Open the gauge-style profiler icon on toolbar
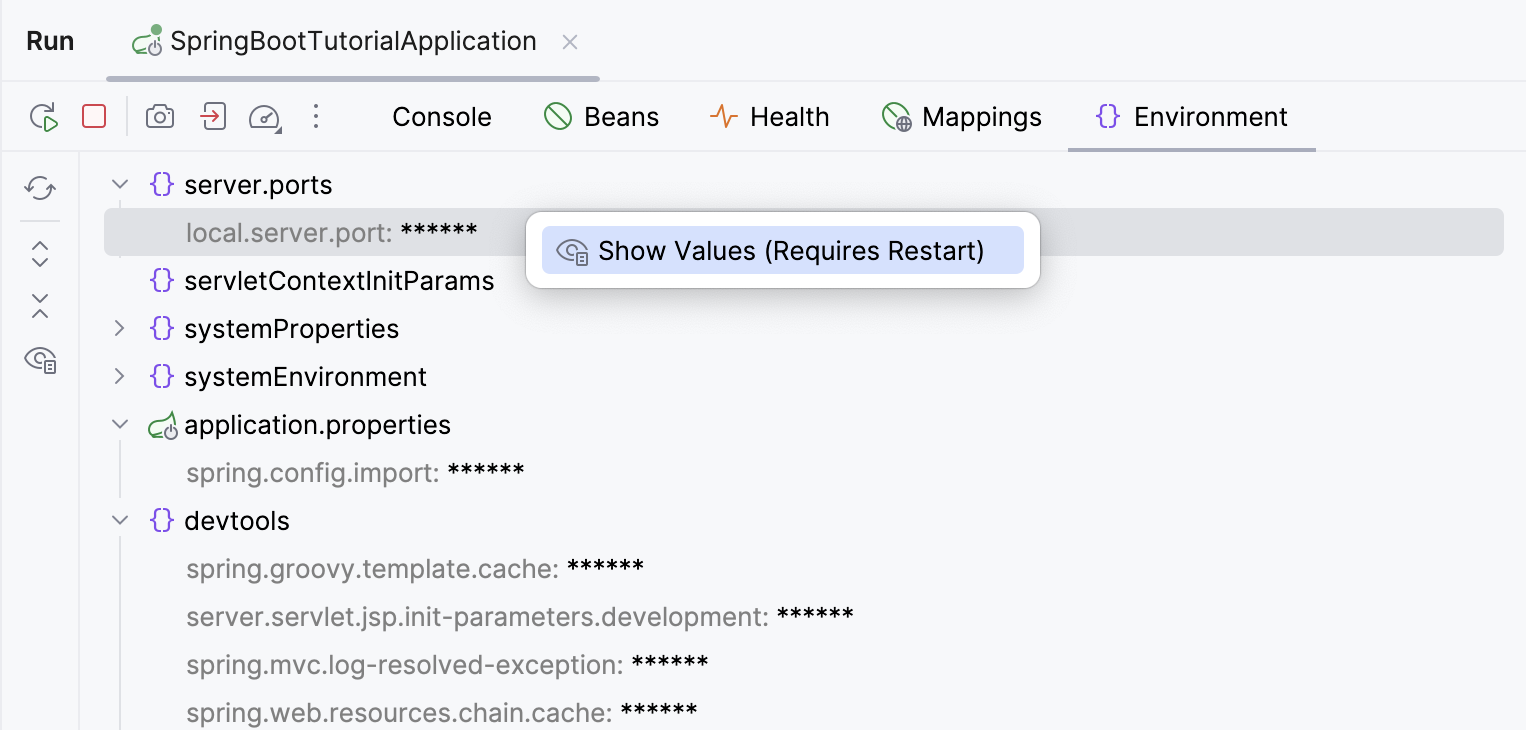The width and height of the screenshot is (1526, 730). (x=263, y=117)
